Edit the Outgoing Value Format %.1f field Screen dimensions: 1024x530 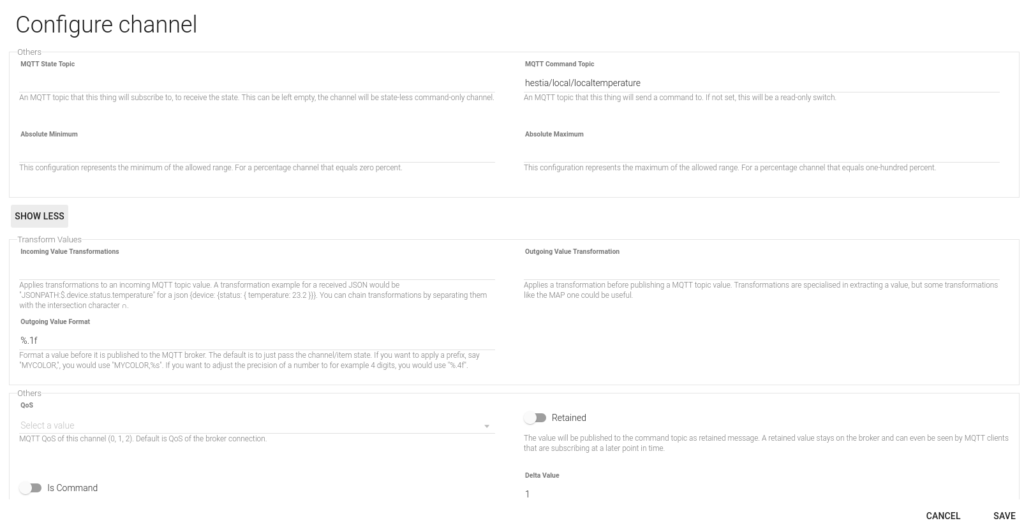(257, 340)
